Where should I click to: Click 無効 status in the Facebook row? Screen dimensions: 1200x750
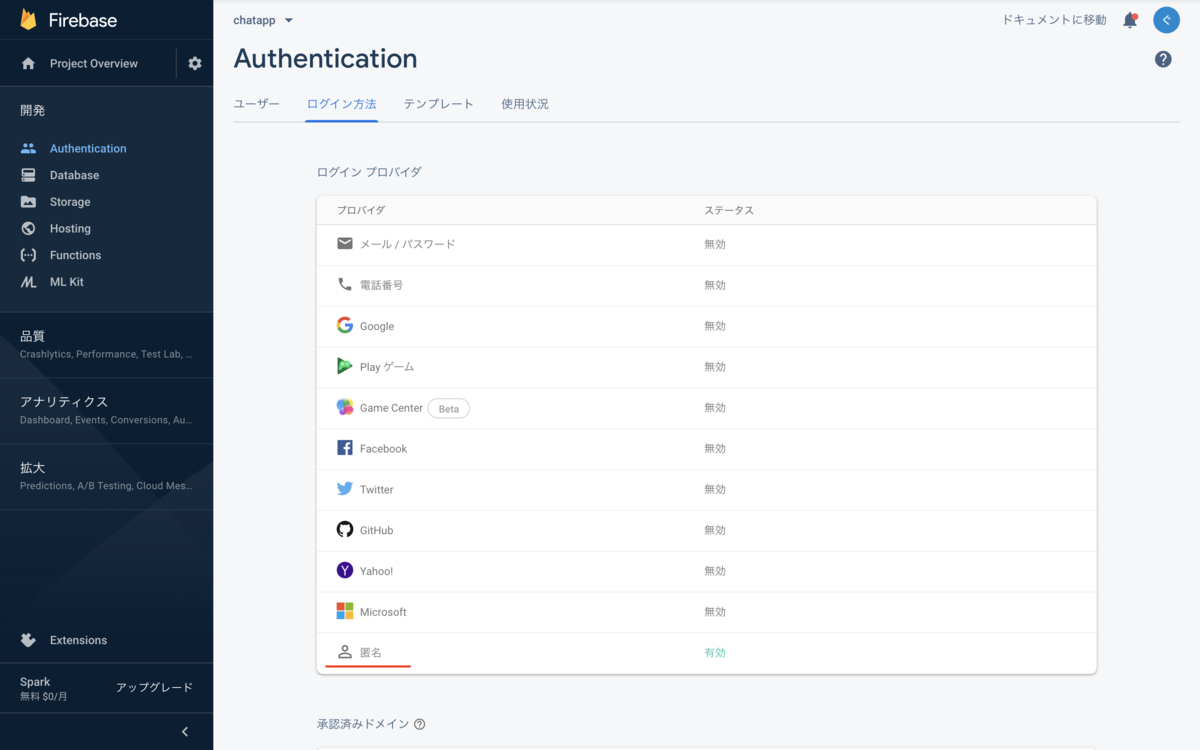[x=715, y=448]
